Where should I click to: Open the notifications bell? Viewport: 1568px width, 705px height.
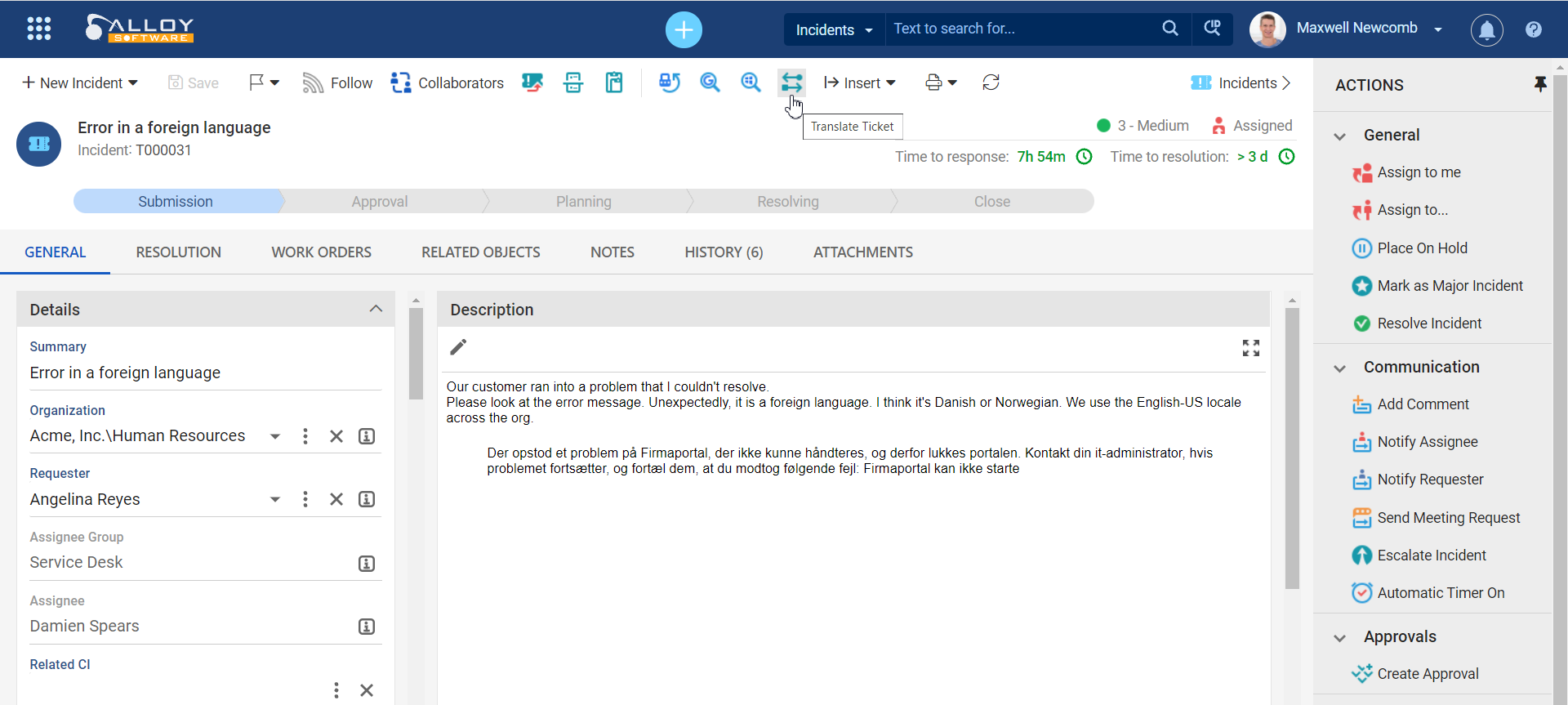[1487, 30]
